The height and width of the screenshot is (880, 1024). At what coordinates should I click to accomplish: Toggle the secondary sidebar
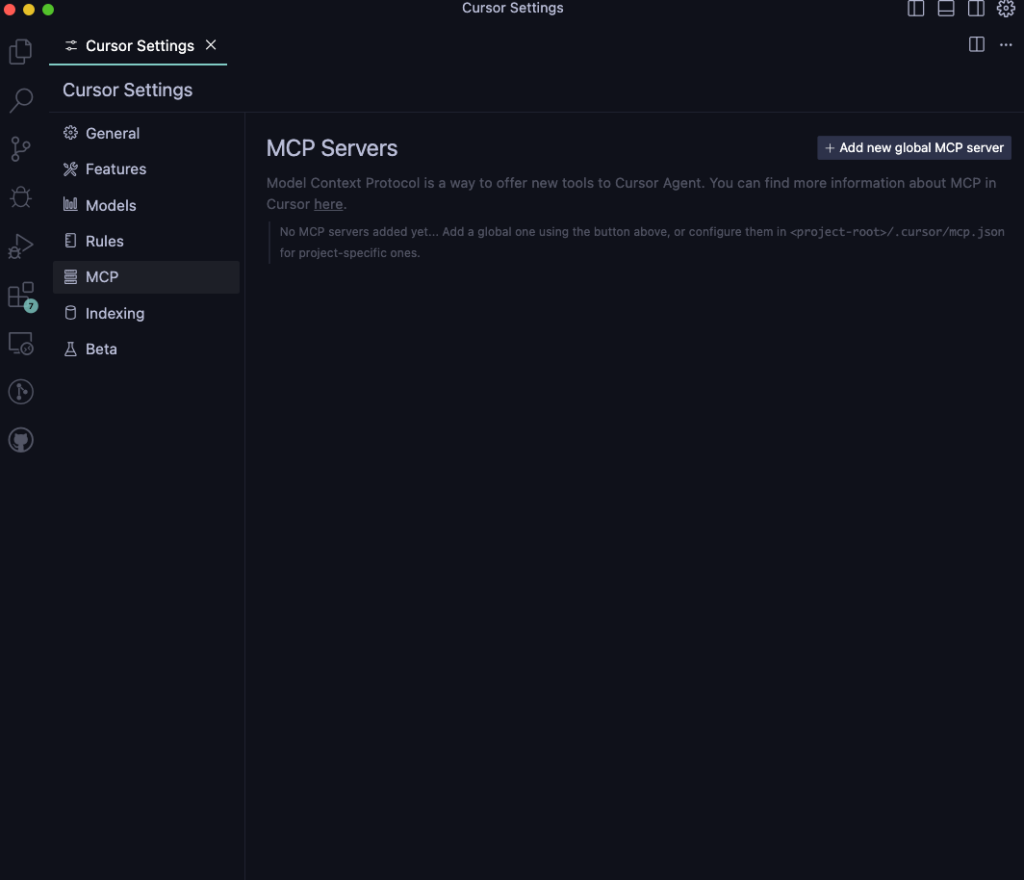coord(977,8)
